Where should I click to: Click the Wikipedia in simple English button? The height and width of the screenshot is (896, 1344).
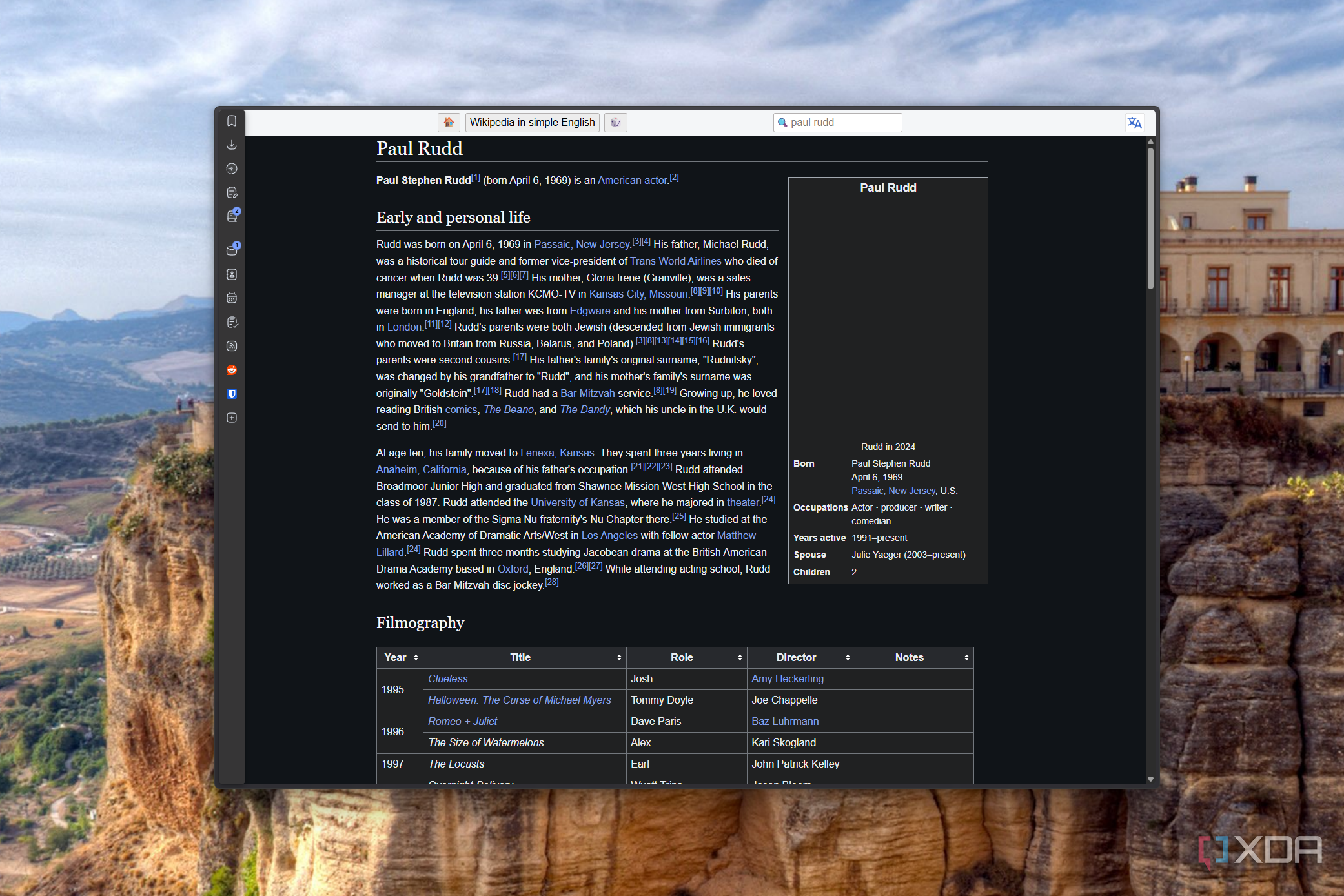pyautogui.click(x=532, y=123)
